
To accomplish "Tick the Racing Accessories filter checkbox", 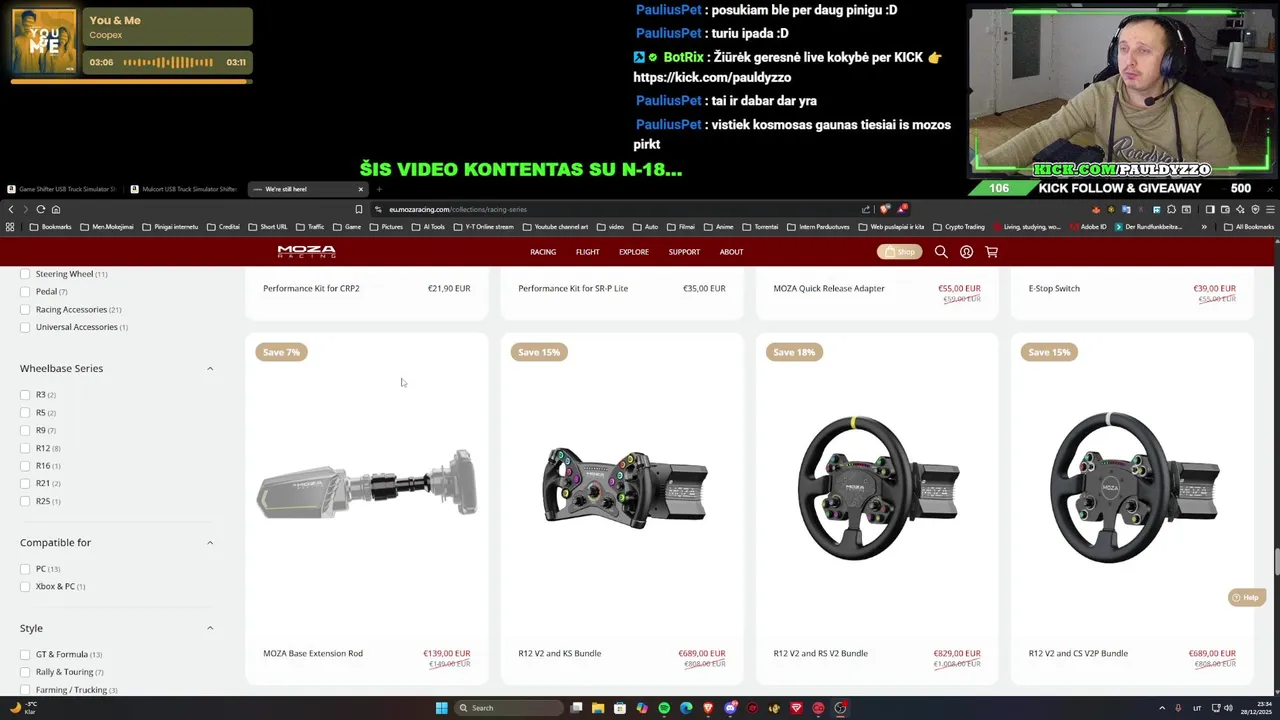I will 25,310.
